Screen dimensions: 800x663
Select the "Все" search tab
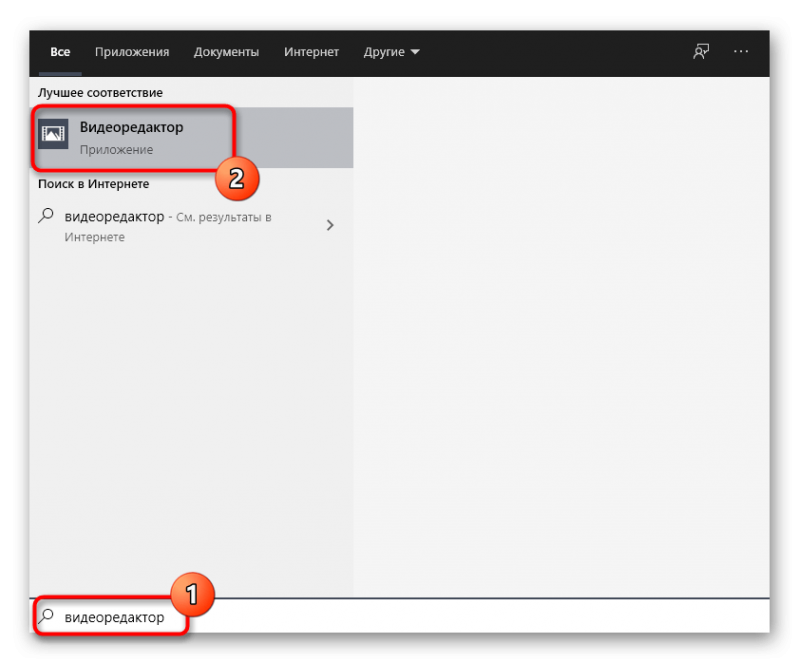pos(60,52)
